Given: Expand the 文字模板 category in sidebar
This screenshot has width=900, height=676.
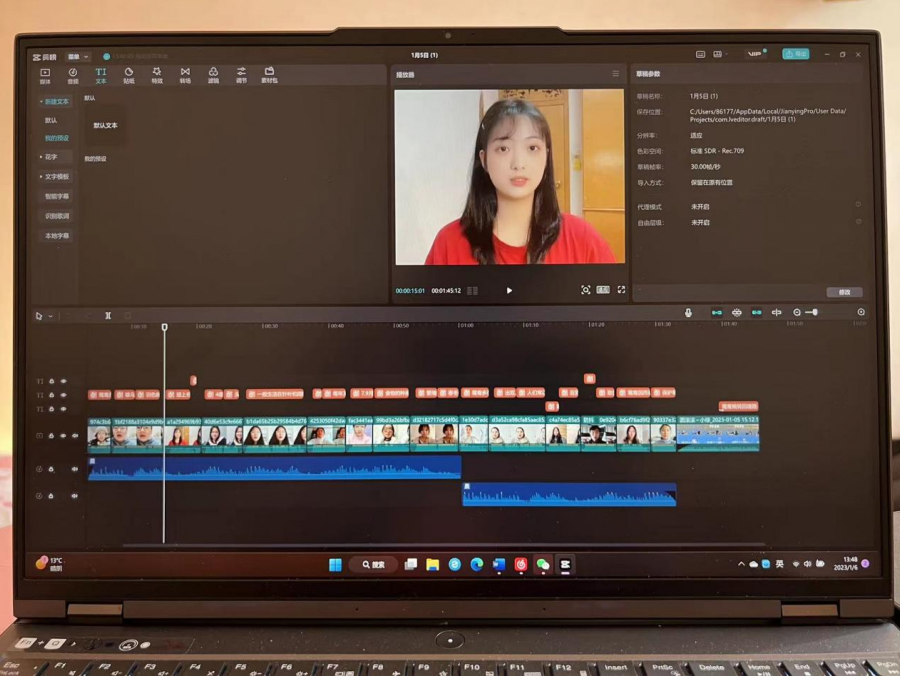Looking at the screenshot, I should point(55,177).
